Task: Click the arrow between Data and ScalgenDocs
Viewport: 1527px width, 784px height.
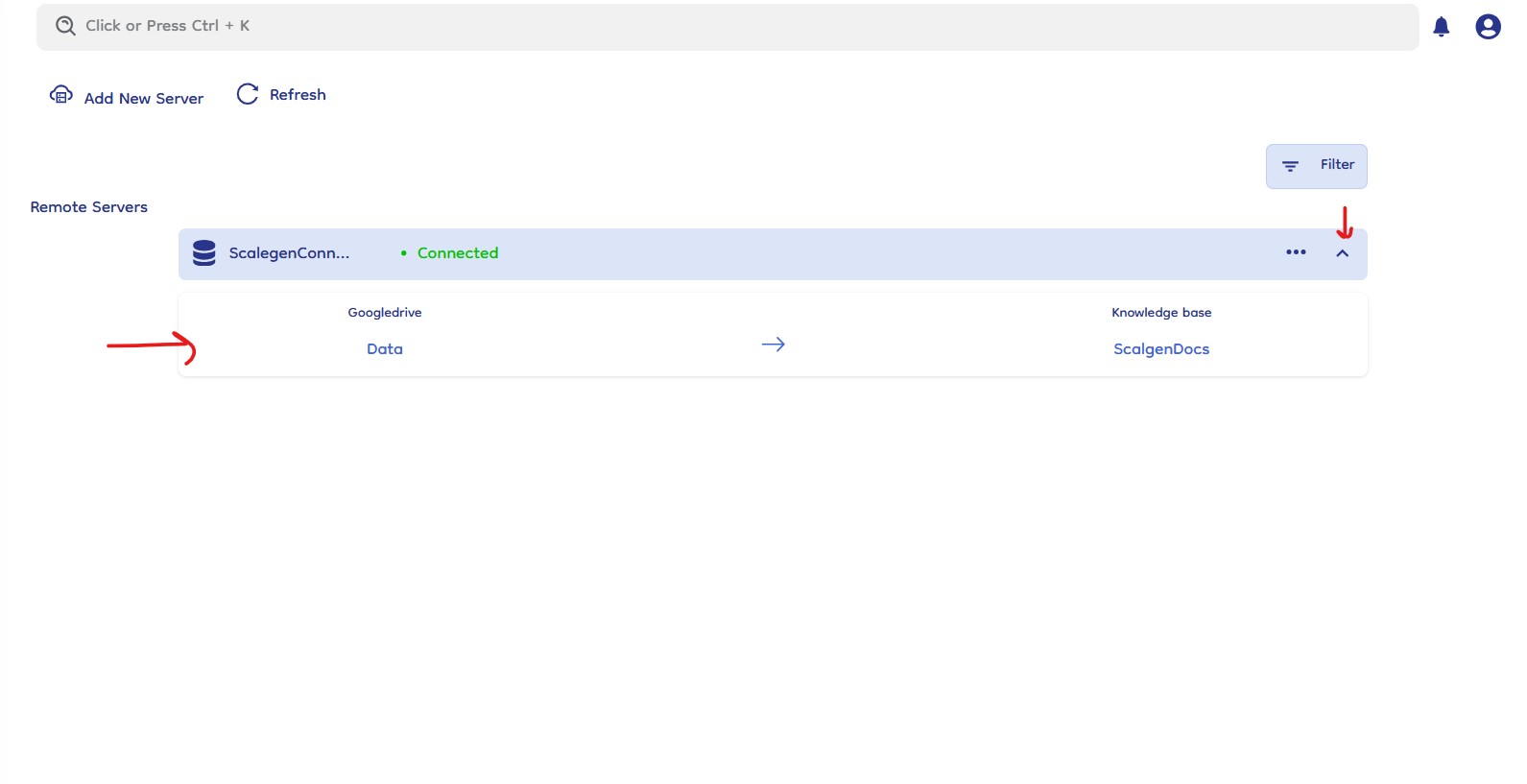Action: coord(773,344)
